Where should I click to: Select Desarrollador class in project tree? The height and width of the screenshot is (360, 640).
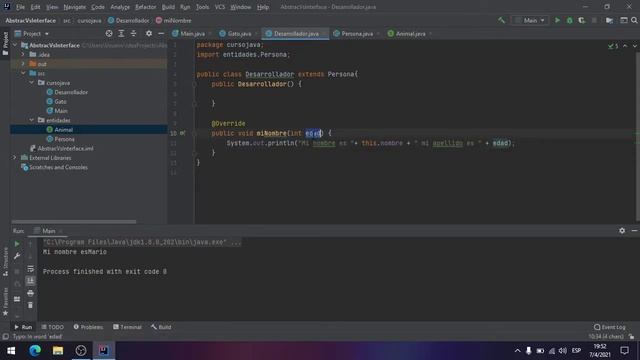point(71,92)
